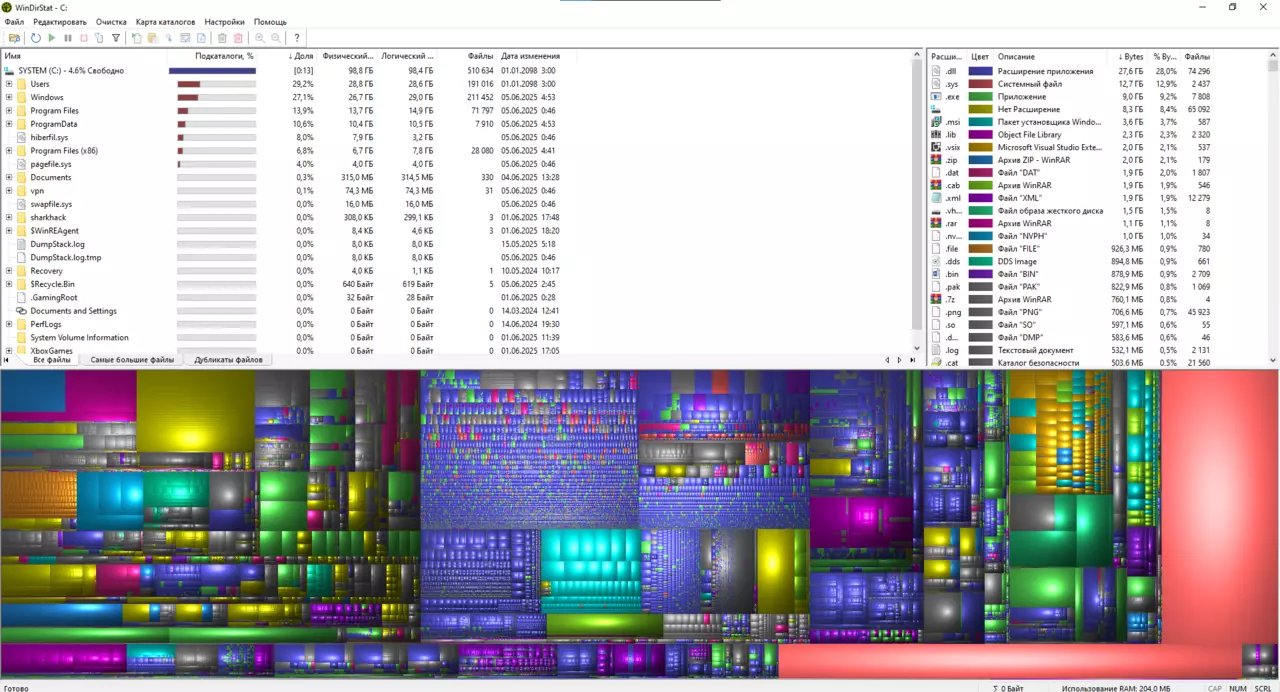Expand the Users folder node
1280x692 pixels.
point(9,84)
